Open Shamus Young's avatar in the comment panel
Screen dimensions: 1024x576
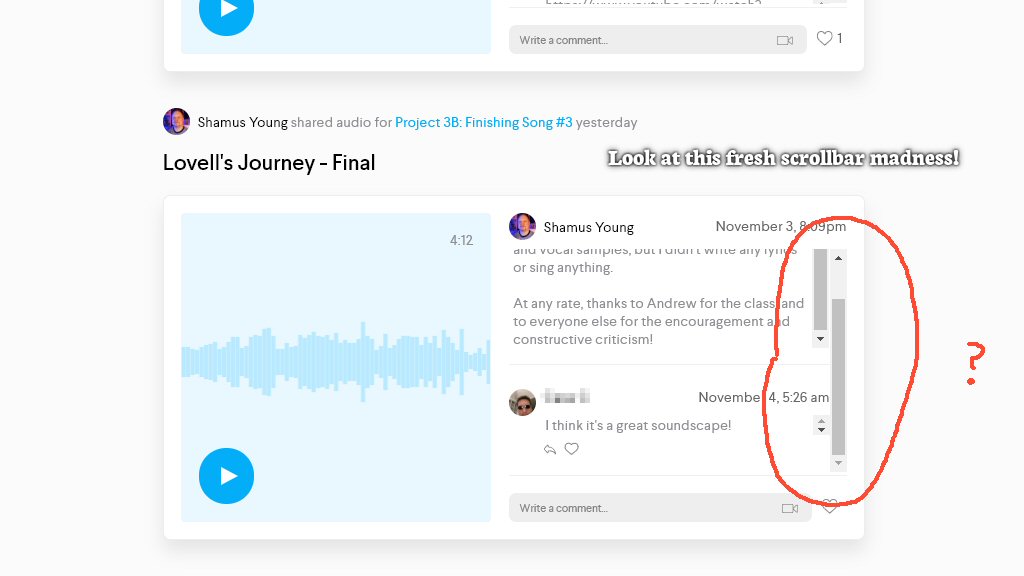(x=522, y=227)
